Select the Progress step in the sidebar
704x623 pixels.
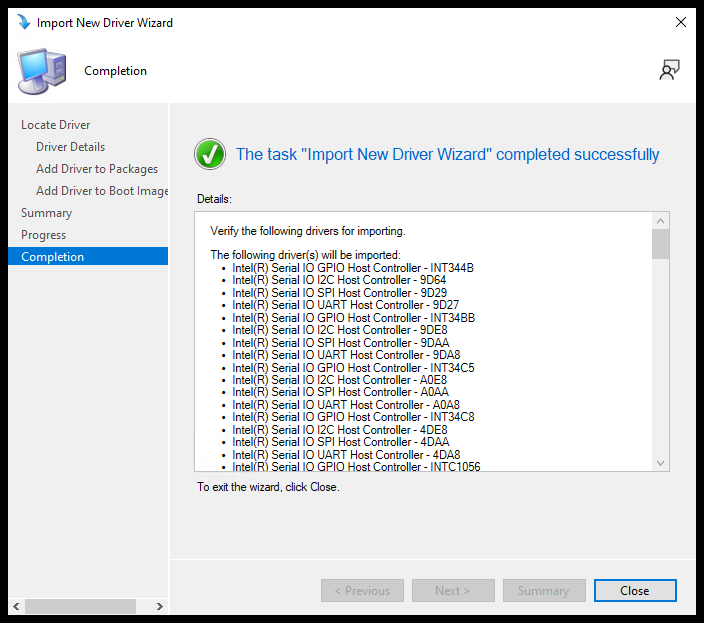pyautogui.click(x=44, y=235)
